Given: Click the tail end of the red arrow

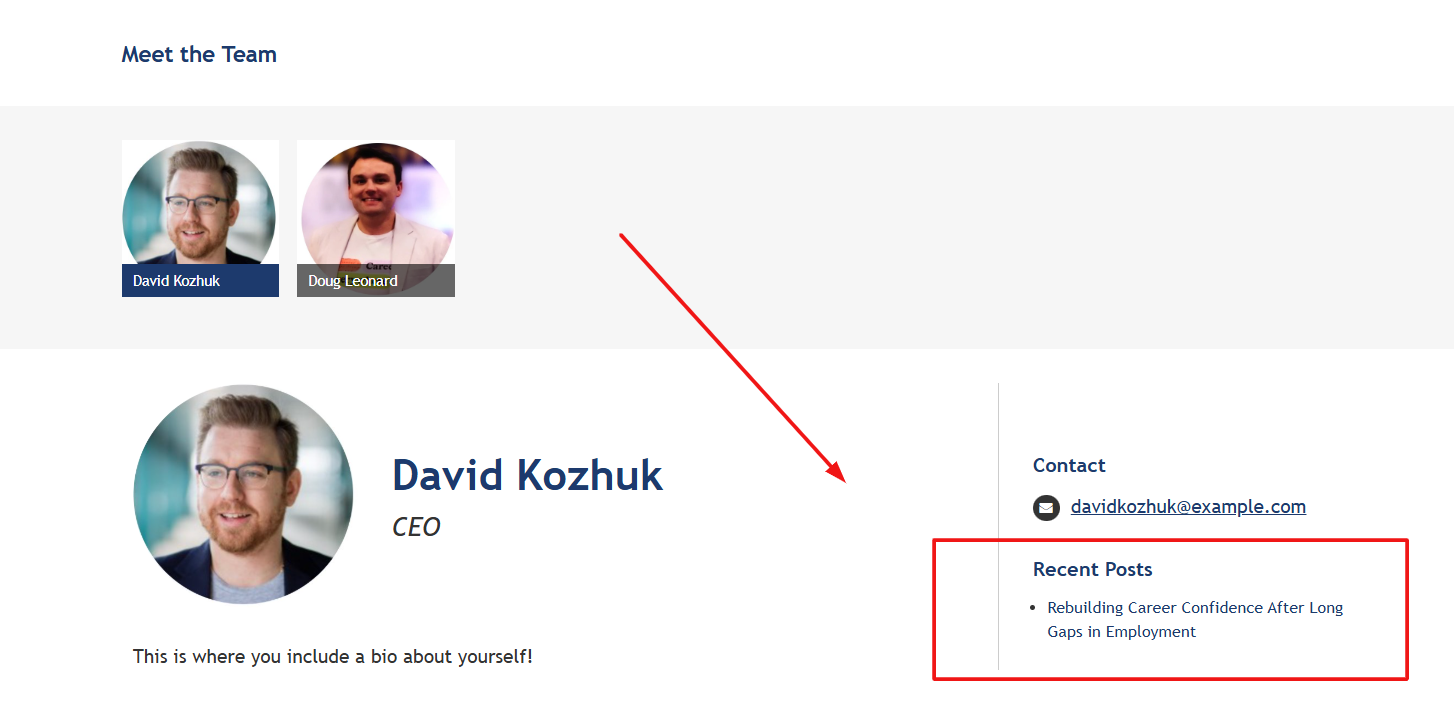Looking at the screenshot, I should point(622,236).
